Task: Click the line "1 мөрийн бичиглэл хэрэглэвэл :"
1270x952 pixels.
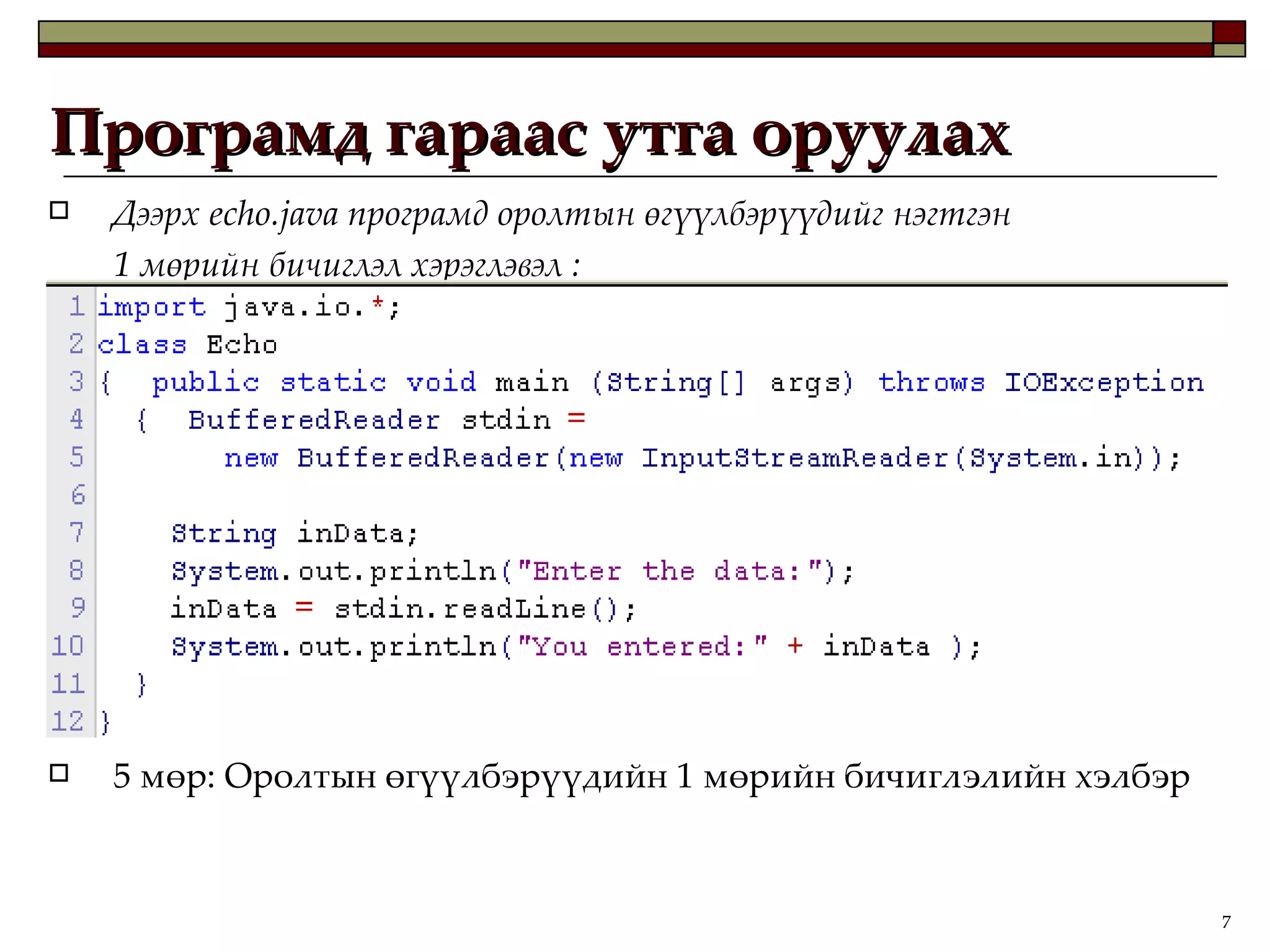Action: 347,265
